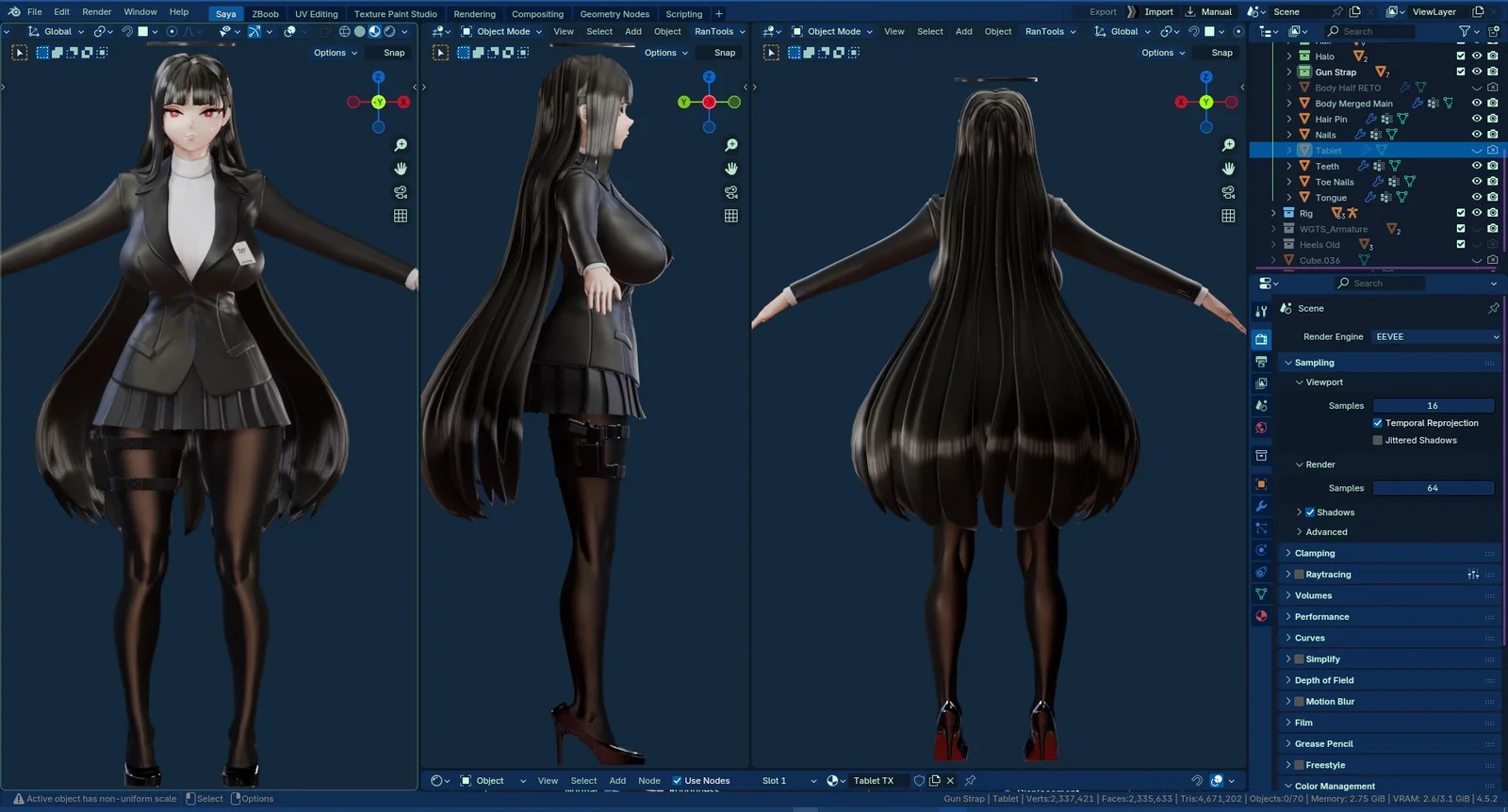The image size is (1508, 812).
Task: Click Viewport Samples value field
Action: coord(1433,406)
